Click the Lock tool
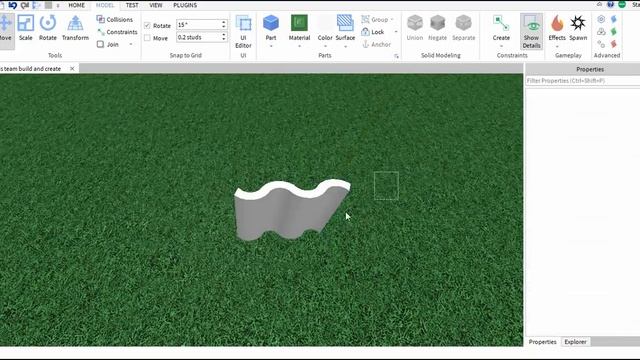640x360 pixels. [373, 31]
